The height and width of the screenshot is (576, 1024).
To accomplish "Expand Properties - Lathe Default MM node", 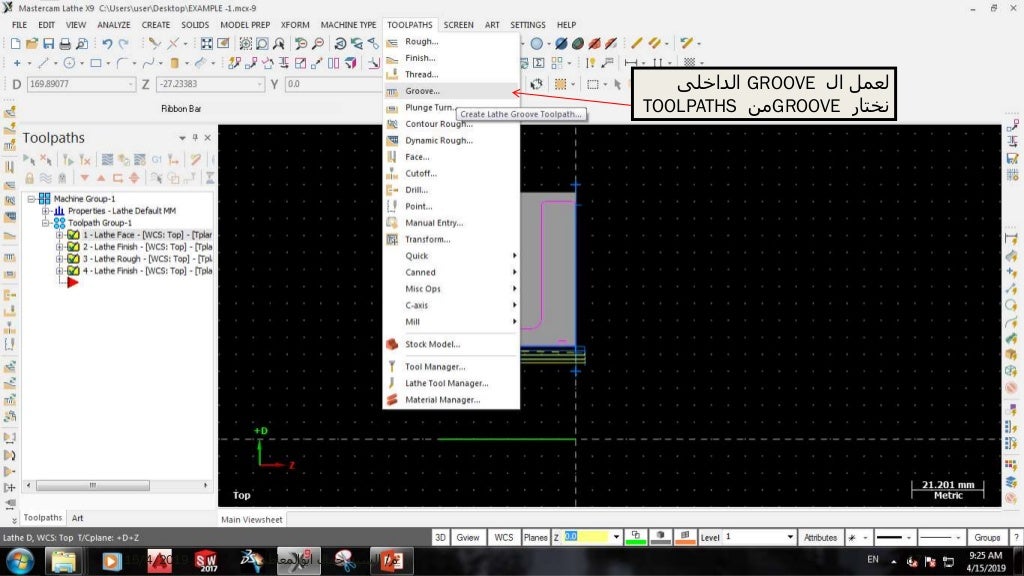I will pos(45,211).
